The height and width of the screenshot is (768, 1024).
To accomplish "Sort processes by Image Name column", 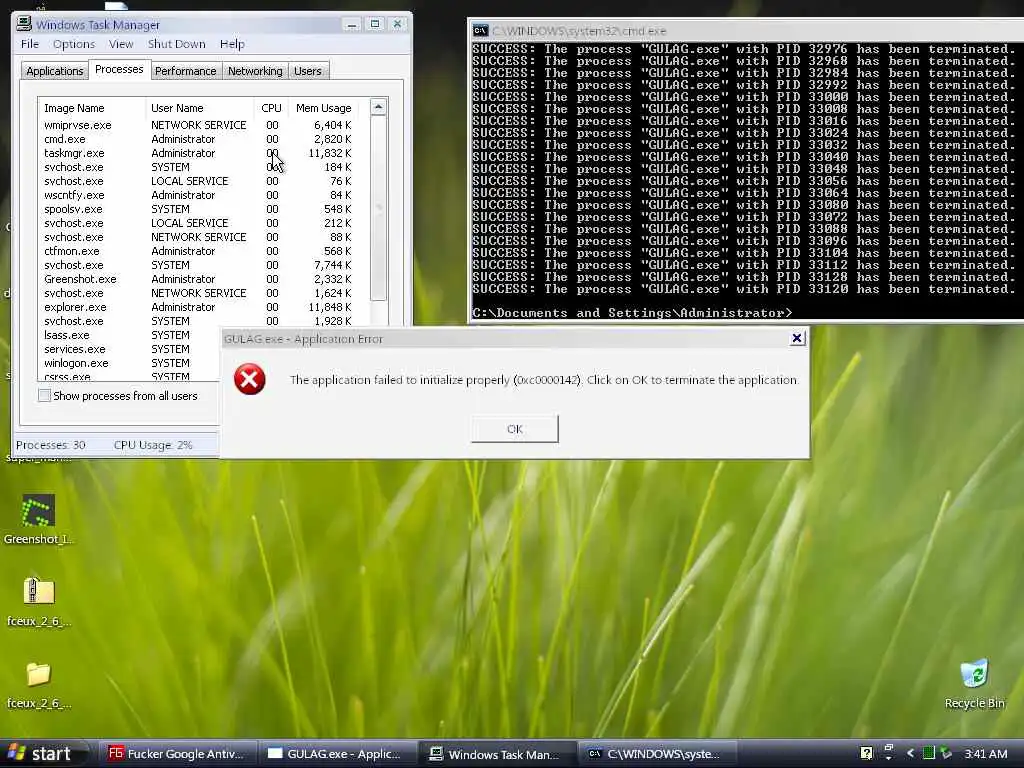I will [x=92, y=108].
